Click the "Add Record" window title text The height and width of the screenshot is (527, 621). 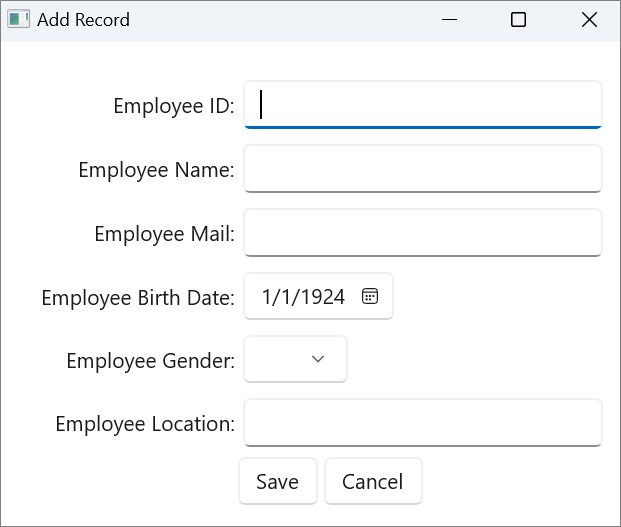[x=83, y=20]
